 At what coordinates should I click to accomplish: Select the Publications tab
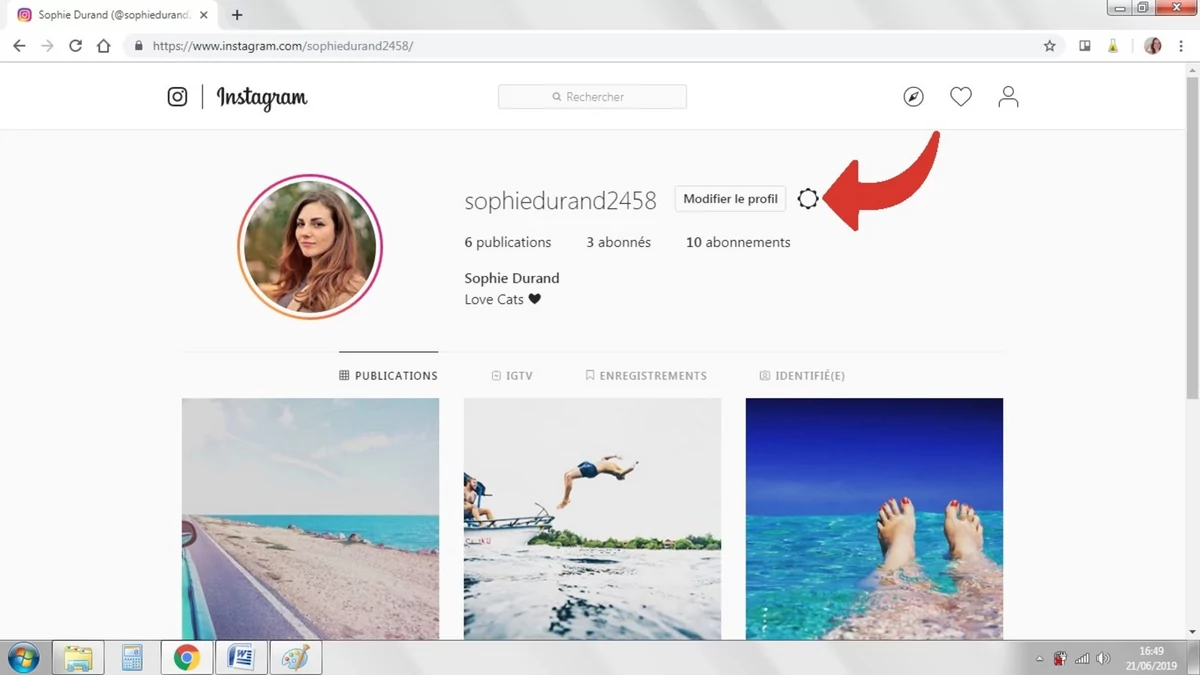coord(388,376)
